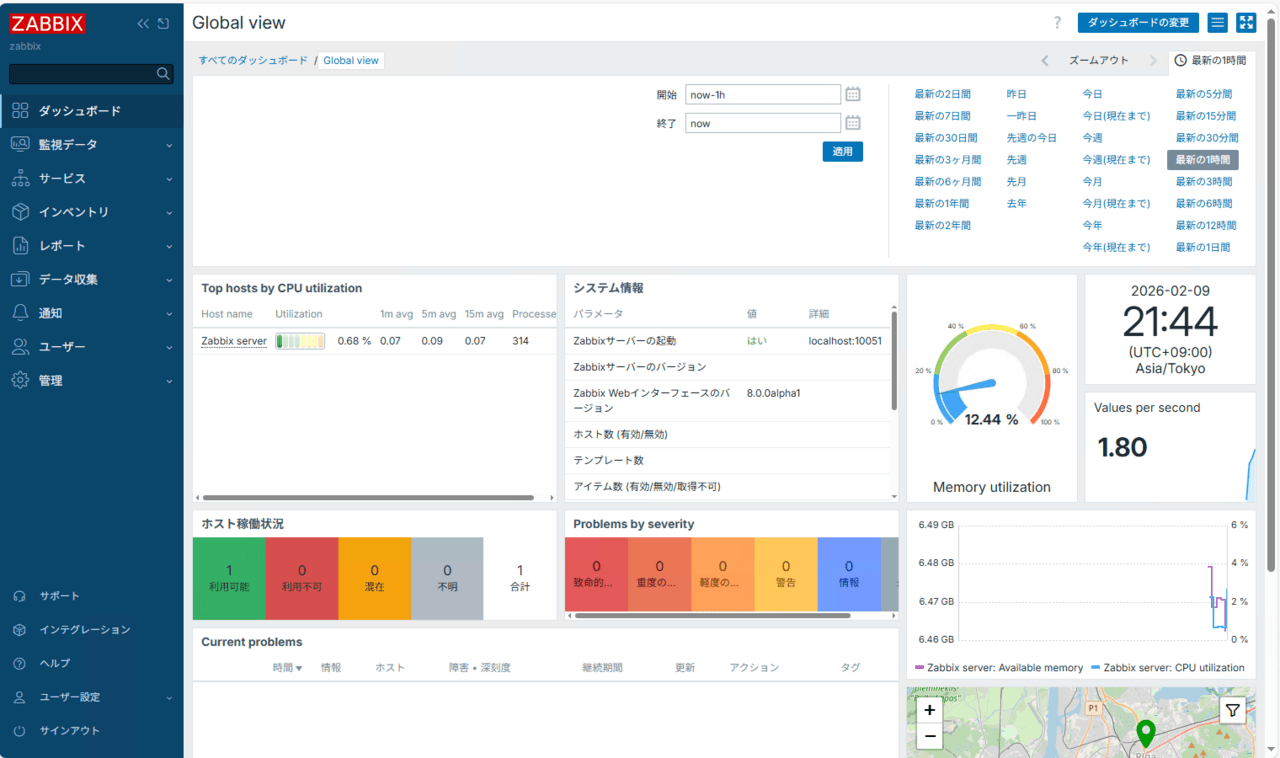1280x758 pixels.
Task: Click the 適用 apply button
Action: (842, 152)
